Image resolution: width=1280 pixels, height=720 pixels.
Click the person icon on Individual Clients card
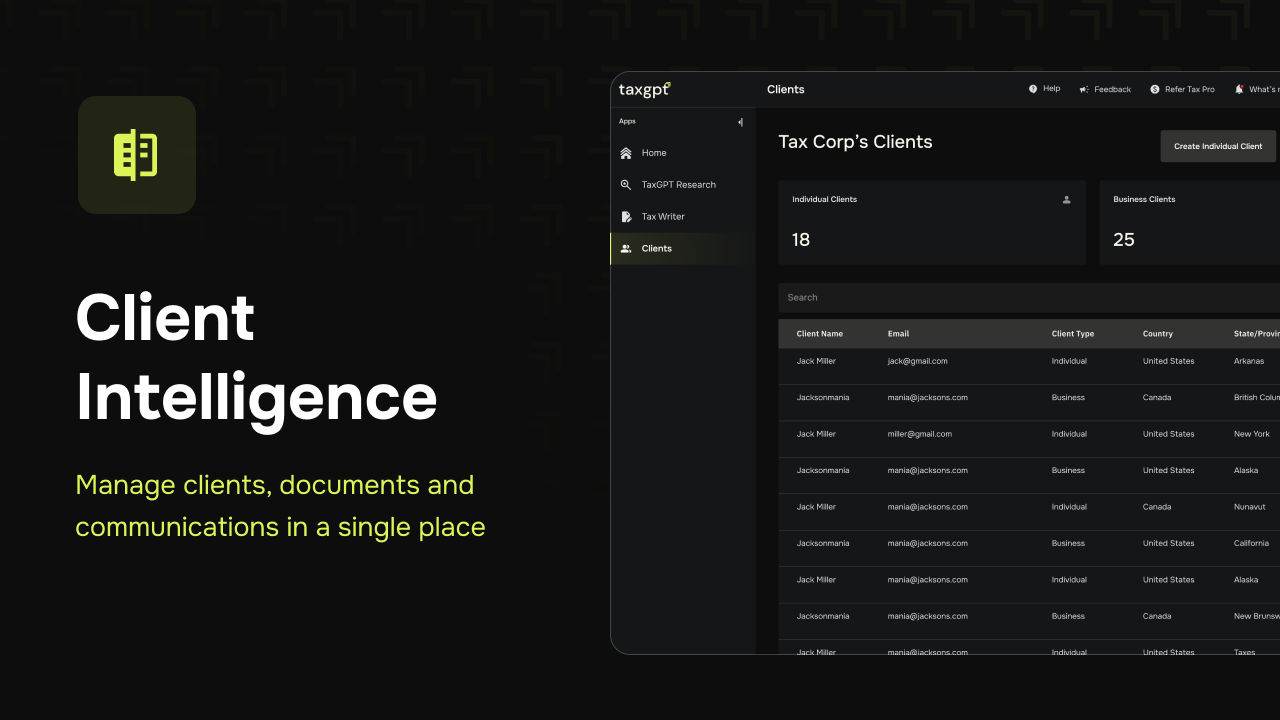[1066, 200]
